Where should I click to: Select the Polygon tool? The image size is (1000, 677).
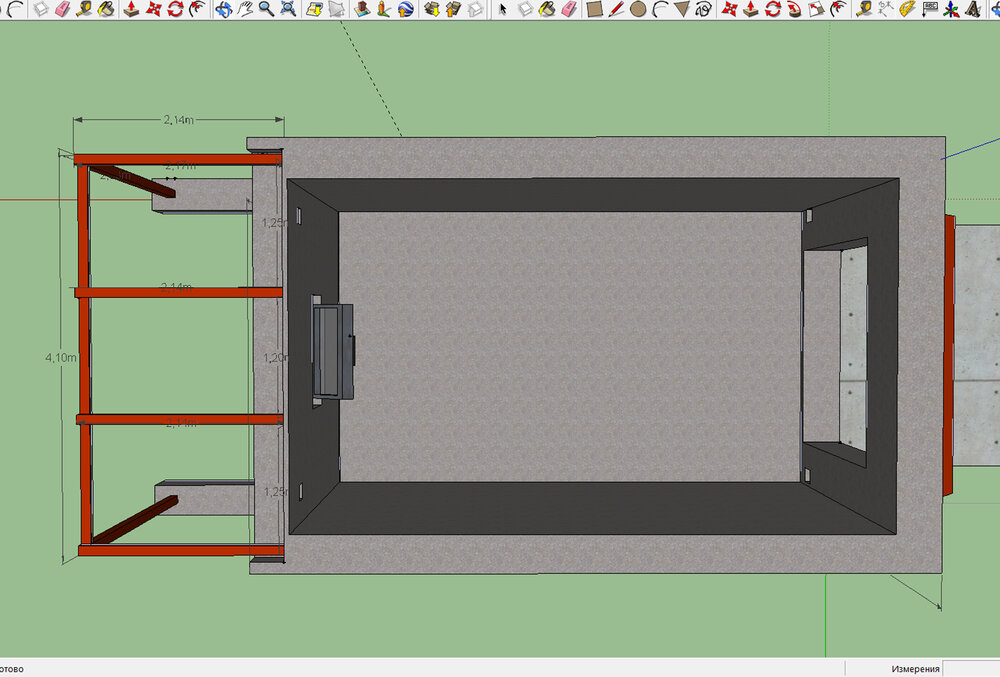pyautogui.click(x=682, y=9)
